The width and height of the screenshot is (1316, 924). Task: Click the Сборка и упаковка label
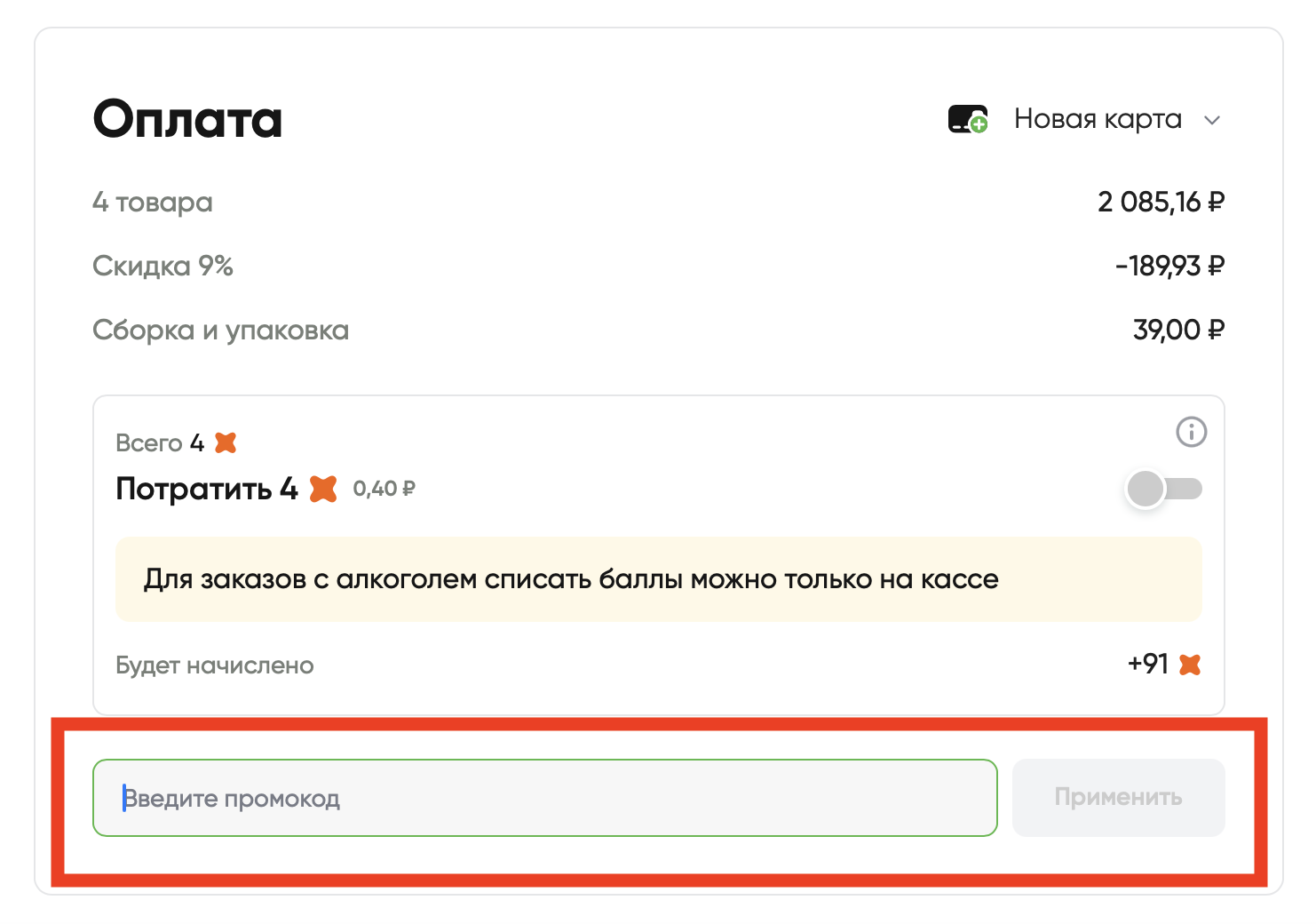click(220, 330)
